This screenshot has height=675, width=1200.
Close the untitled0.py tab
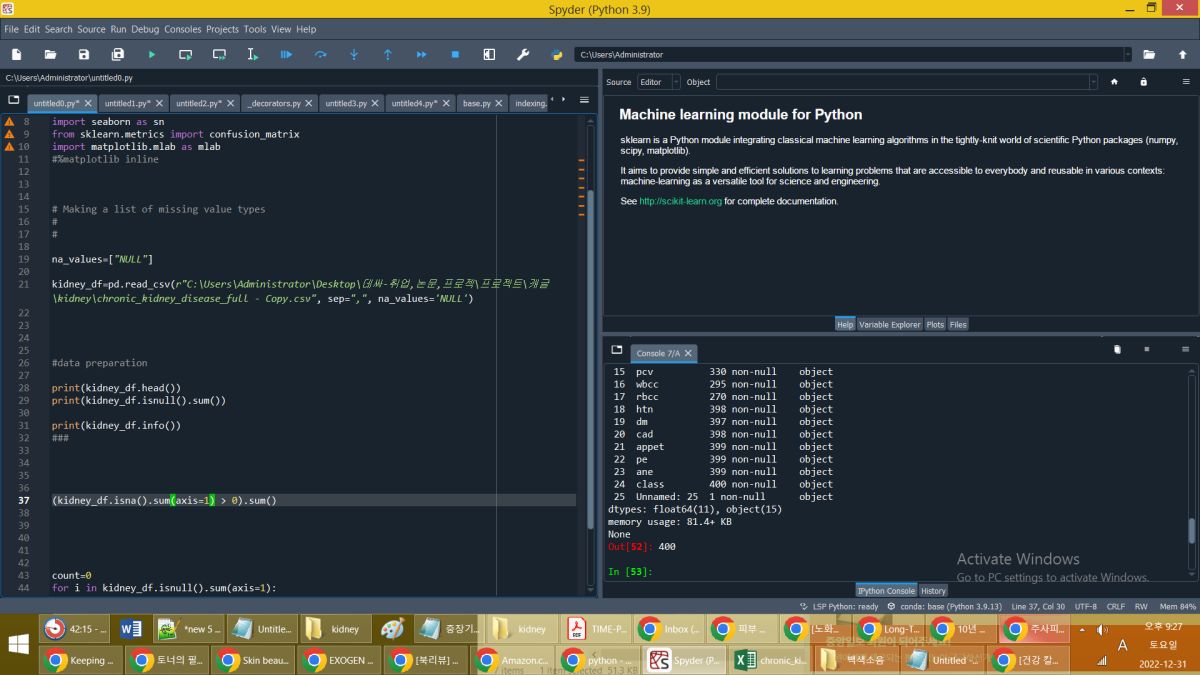tap(88, 103)
